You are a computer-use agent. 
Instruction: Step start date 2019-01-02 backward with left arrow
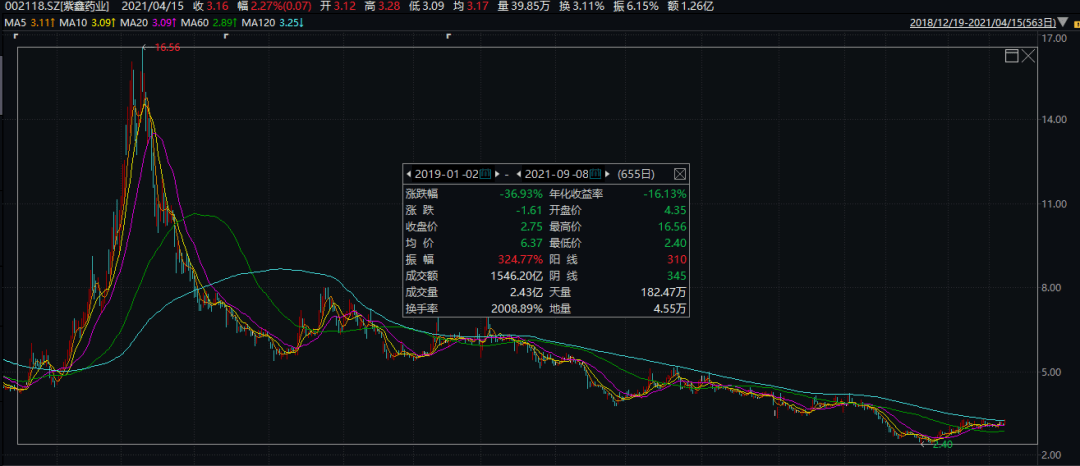coord(408,174)
